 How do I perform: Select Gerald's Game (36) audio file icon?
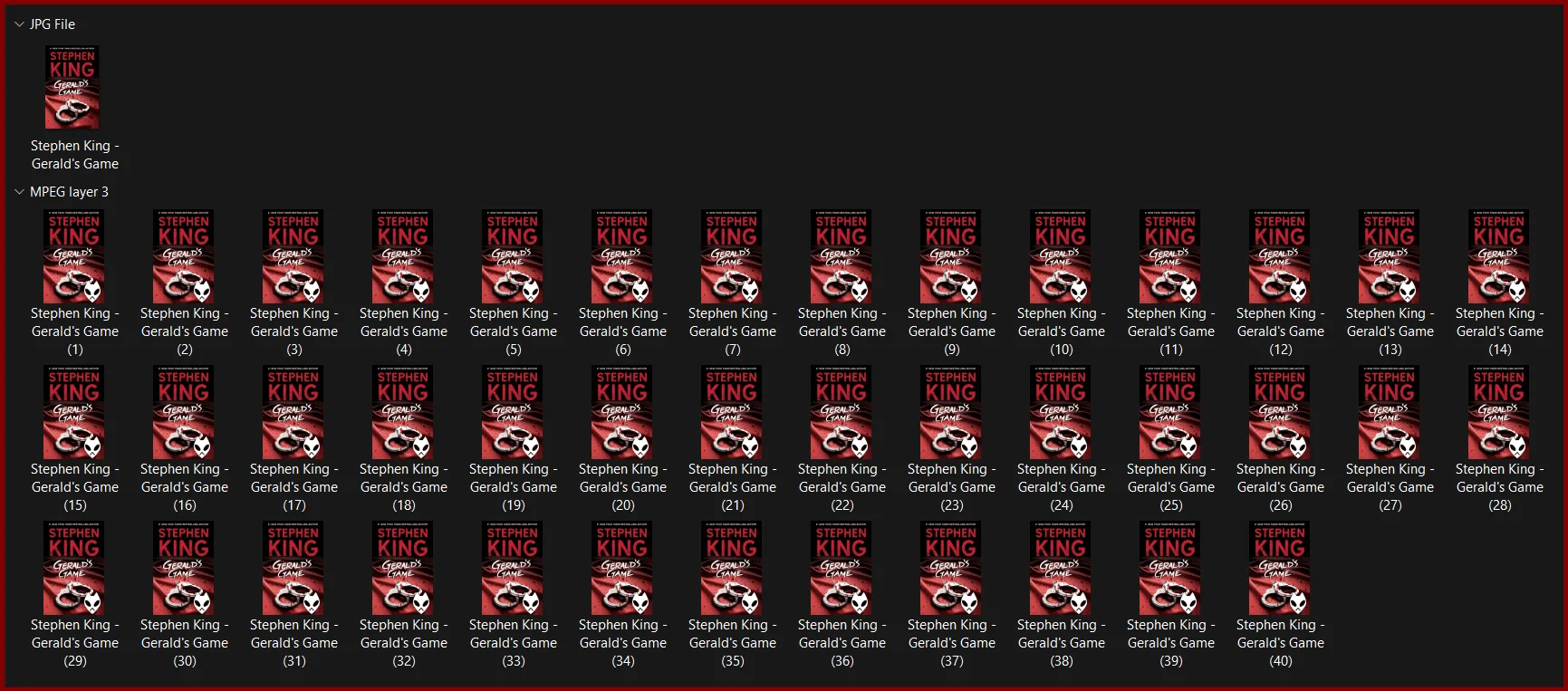[x=842, y=568]
